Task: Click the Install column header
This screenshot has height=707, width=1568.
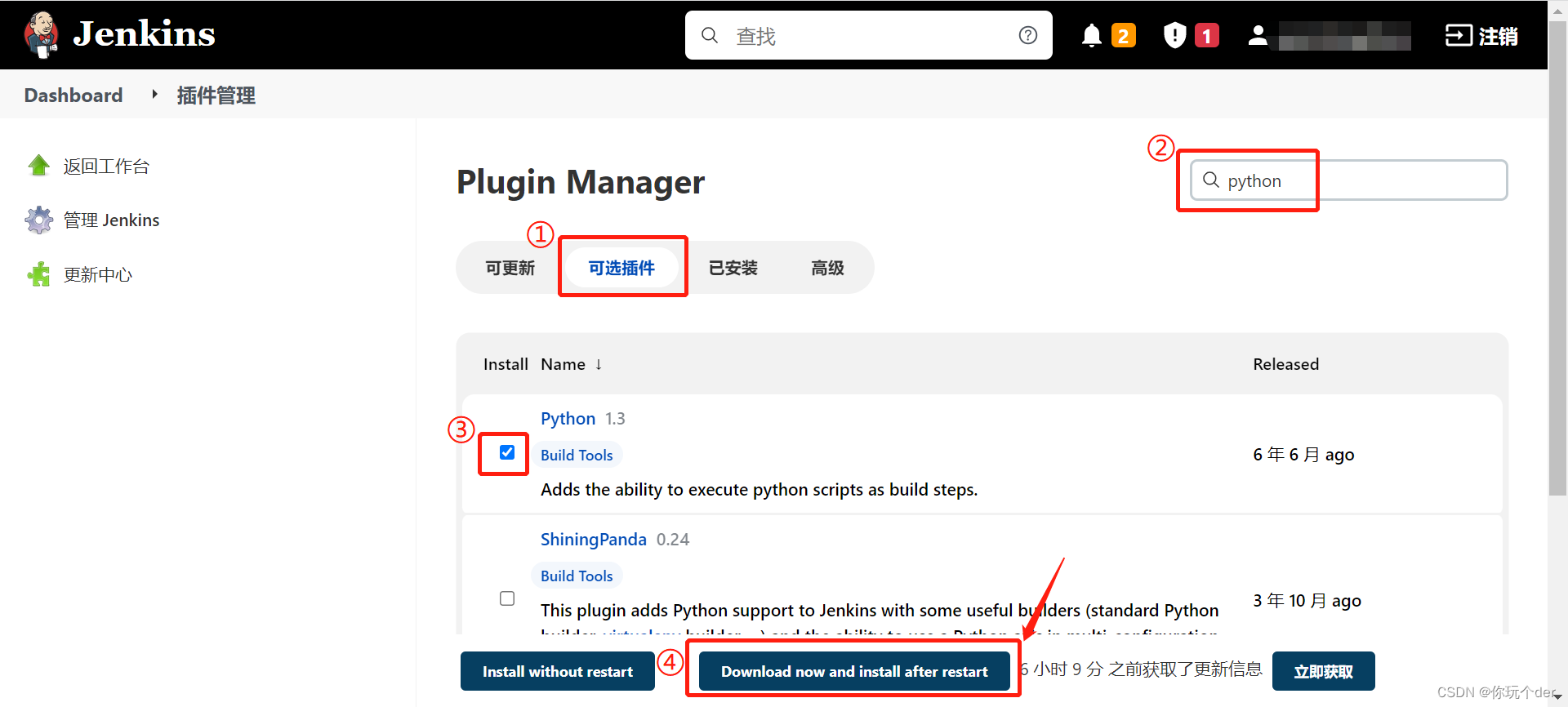Action: pyautogui.click(x=506, y=364)
